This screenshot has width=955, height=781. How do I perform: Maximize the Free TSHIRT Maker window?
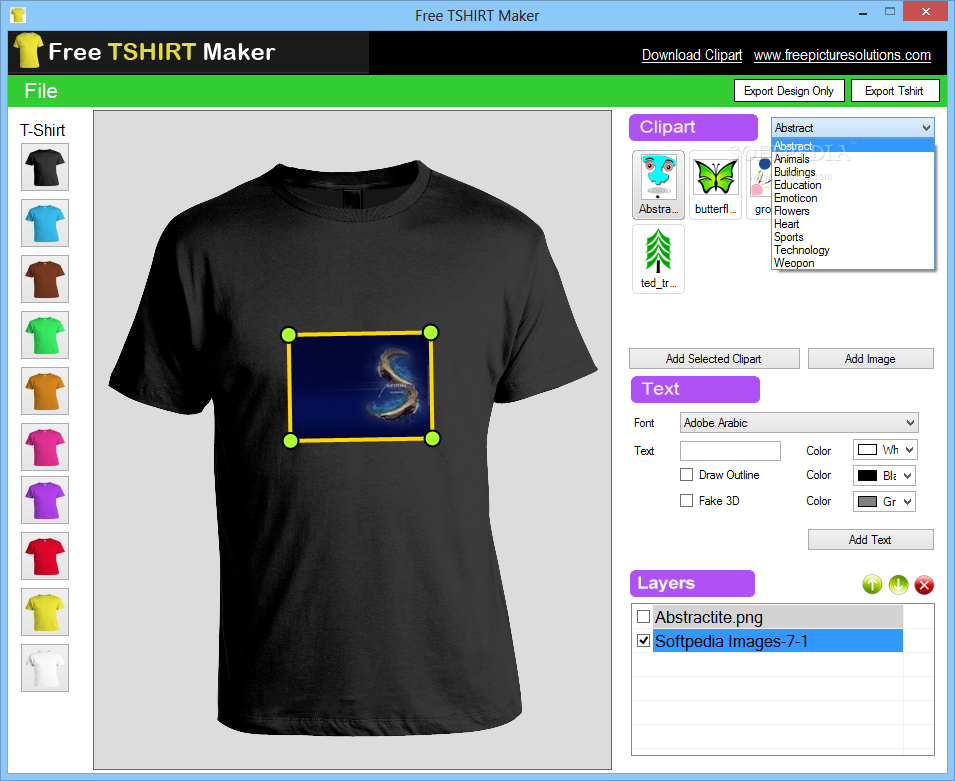pos(890,11)
